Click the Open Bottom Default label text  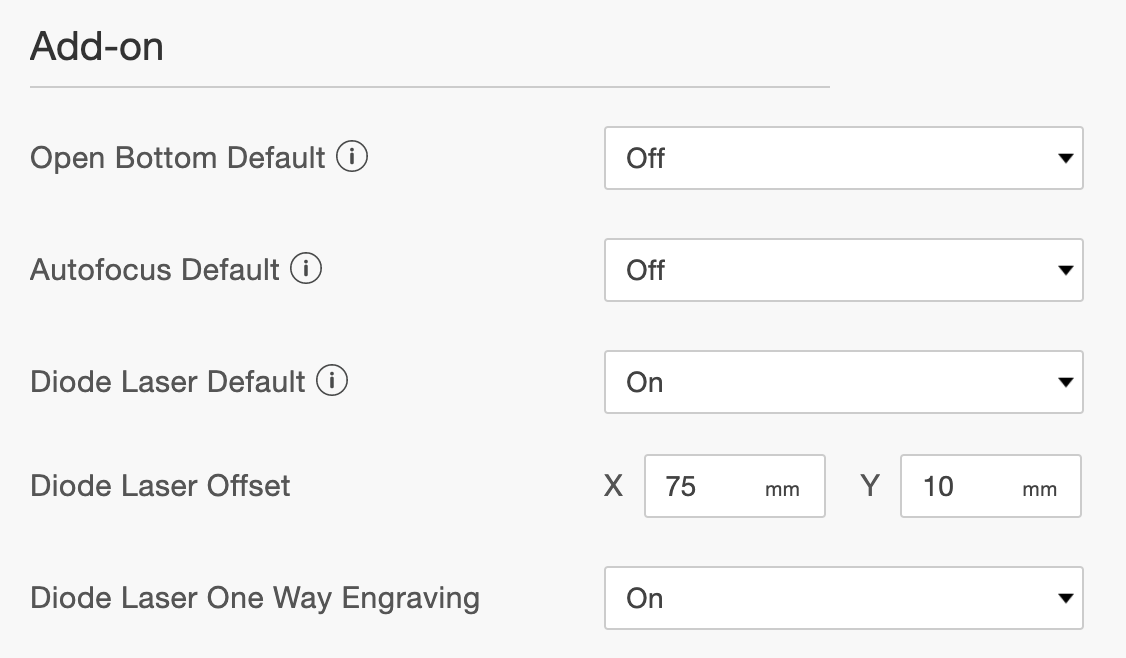click(177, 158)
